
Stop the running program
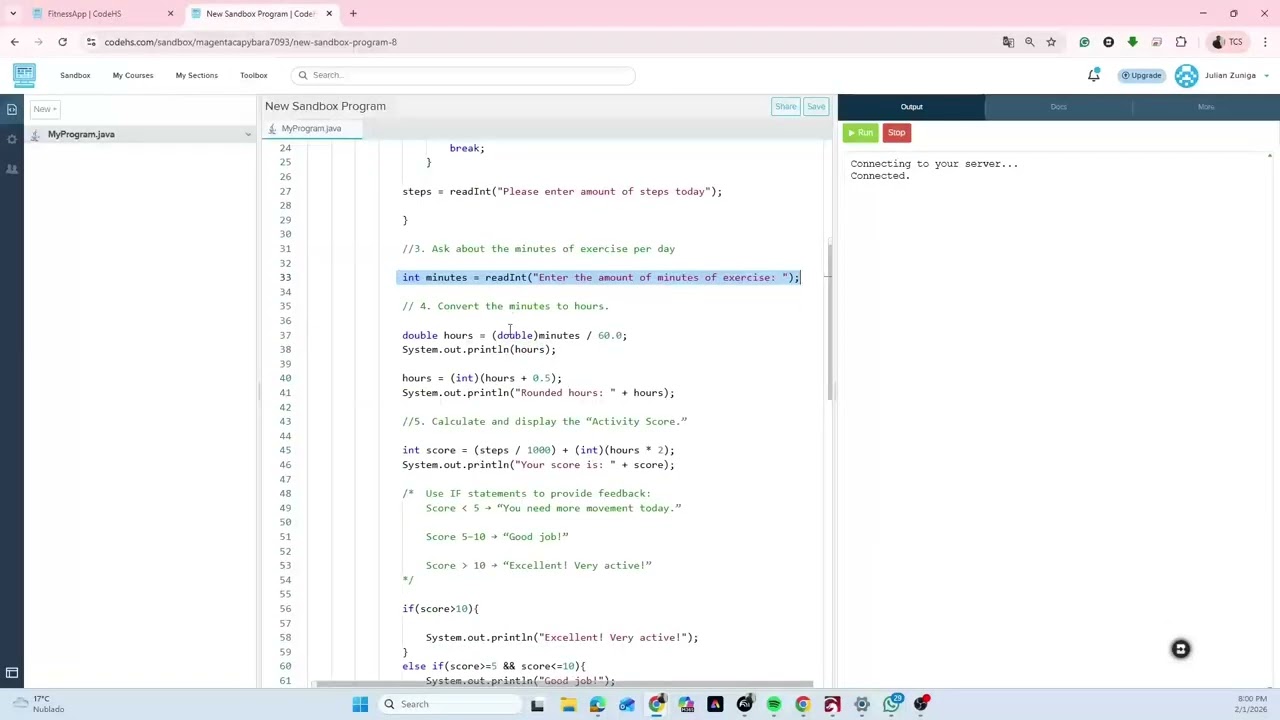[896, 133]
